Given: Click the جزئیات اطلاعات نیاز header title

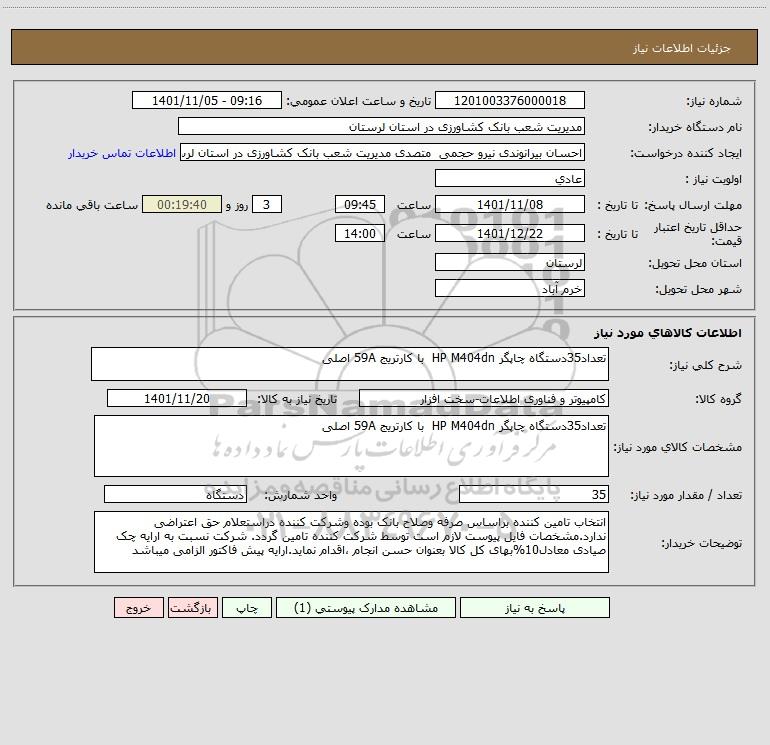Looking at the screenshot, I should (x=682, y=48).
